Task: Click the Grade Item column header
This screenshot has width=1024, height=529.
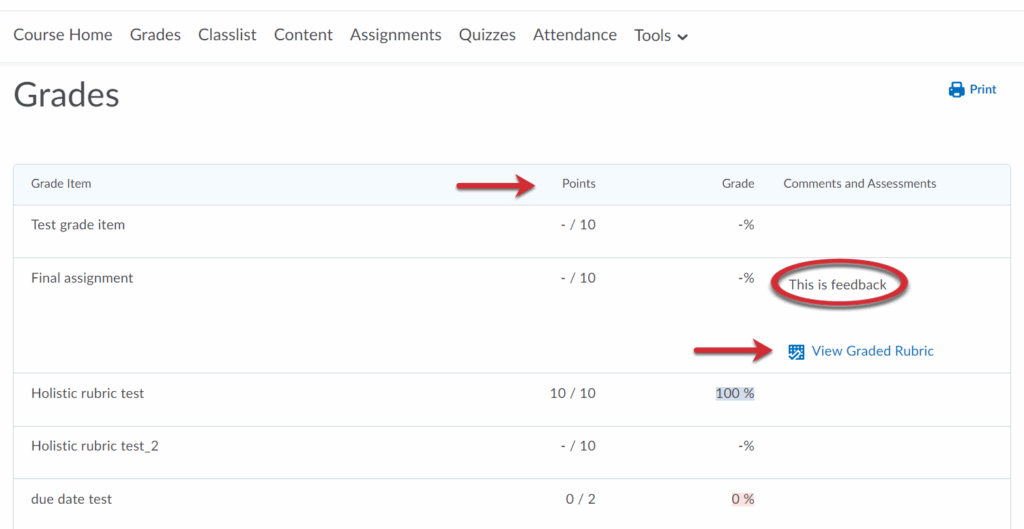Action: [x=61, y=184]
